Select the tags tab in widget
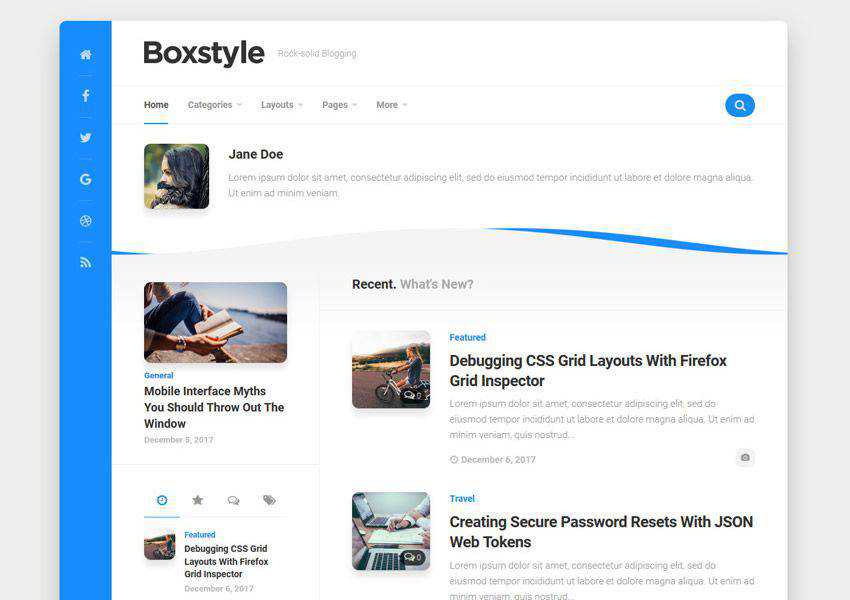 (x=269, y=500)
